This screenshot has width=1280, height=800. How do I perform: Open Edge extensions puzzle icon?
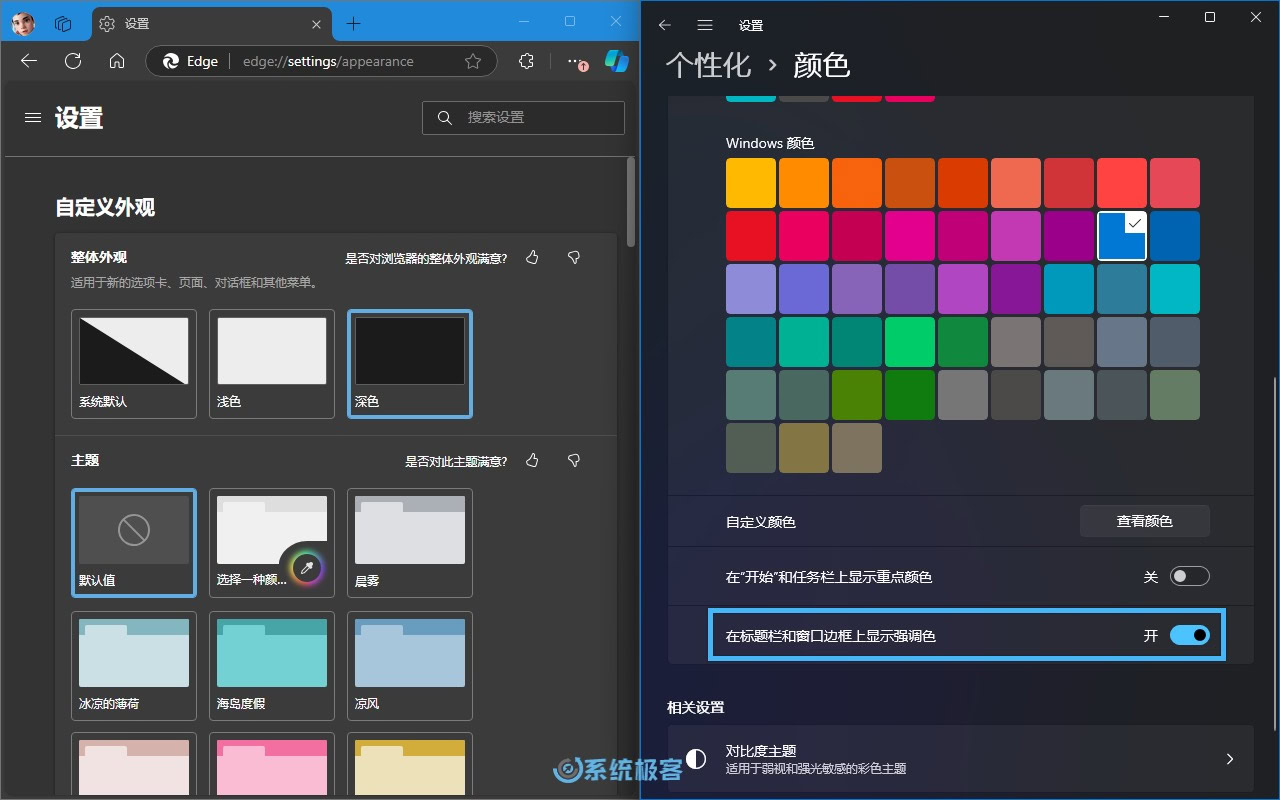pyautogui.click(x=527, y=61)
